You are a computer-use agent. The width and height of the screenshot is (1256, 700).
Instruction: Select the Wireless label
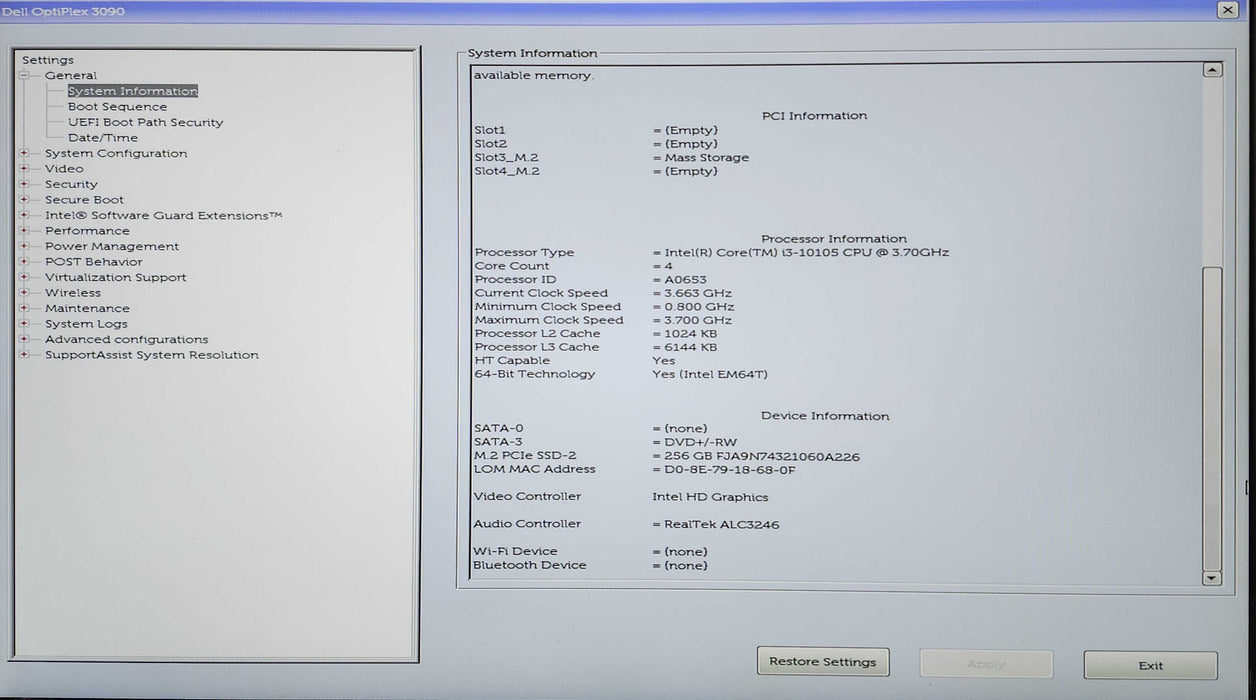click(73, 293)
